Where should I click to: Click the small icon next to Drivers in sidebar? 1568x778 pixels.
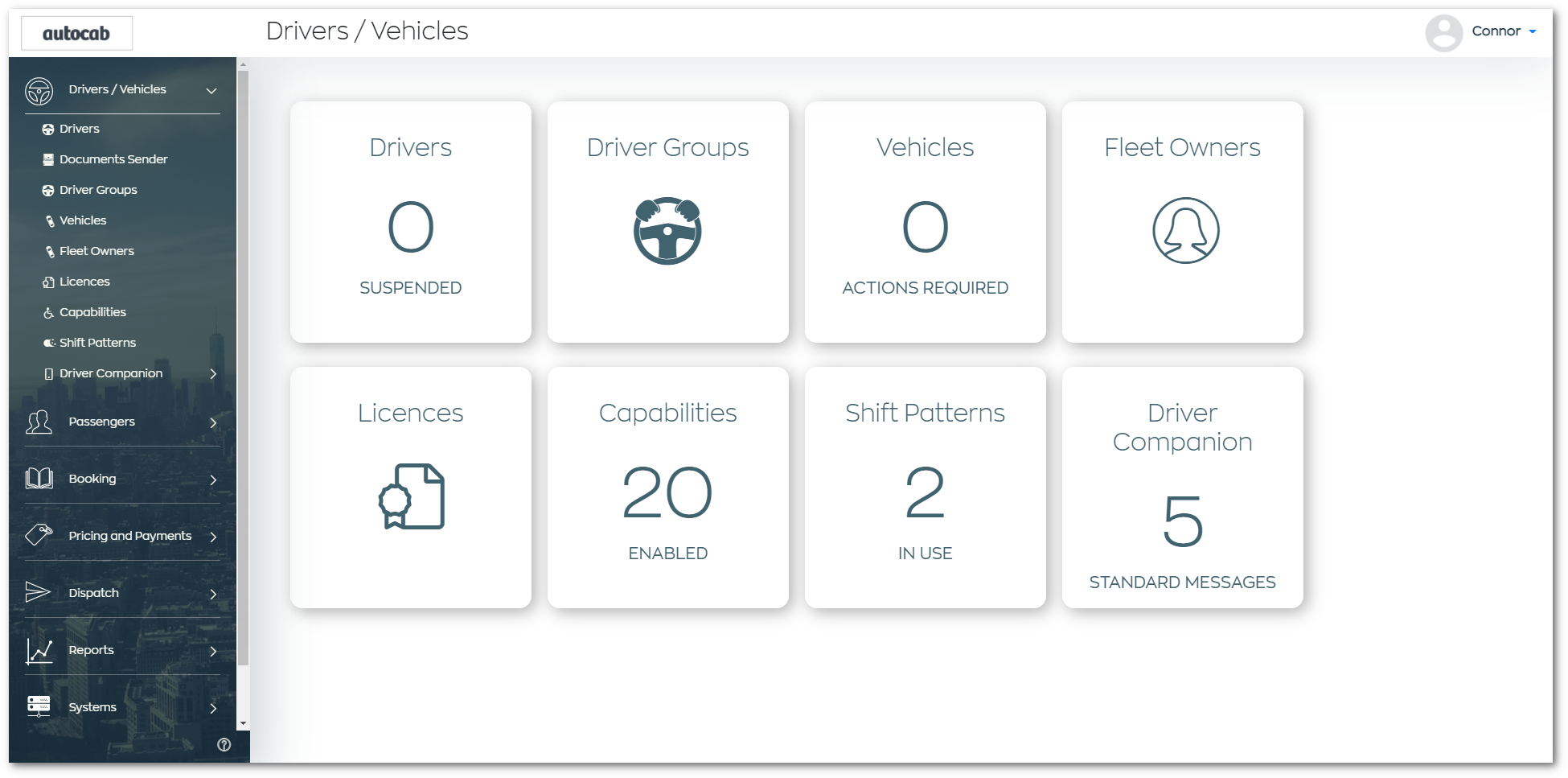[x=48, y=129]
